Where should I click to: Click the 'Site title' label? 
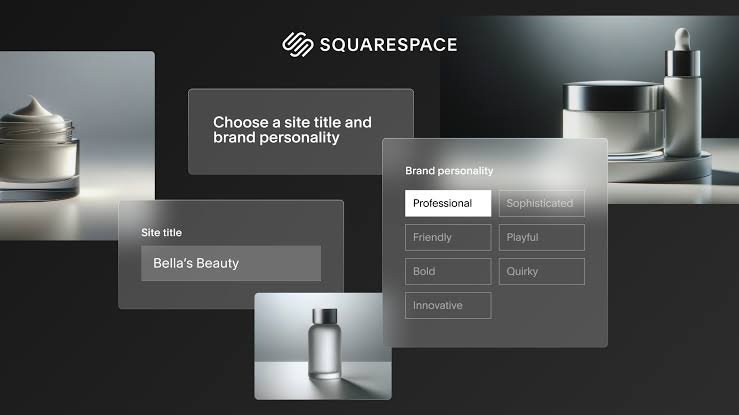pyautogui.click(x=162, y=232)
